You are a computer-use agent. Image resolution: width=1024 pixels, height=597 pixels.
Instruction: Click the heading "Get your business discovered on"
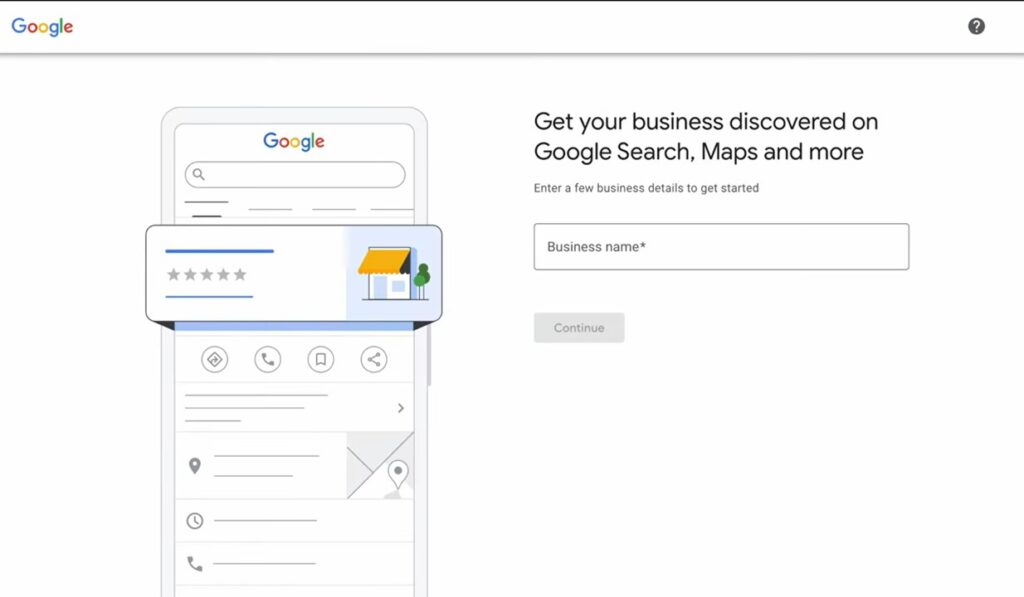(706, 121)
